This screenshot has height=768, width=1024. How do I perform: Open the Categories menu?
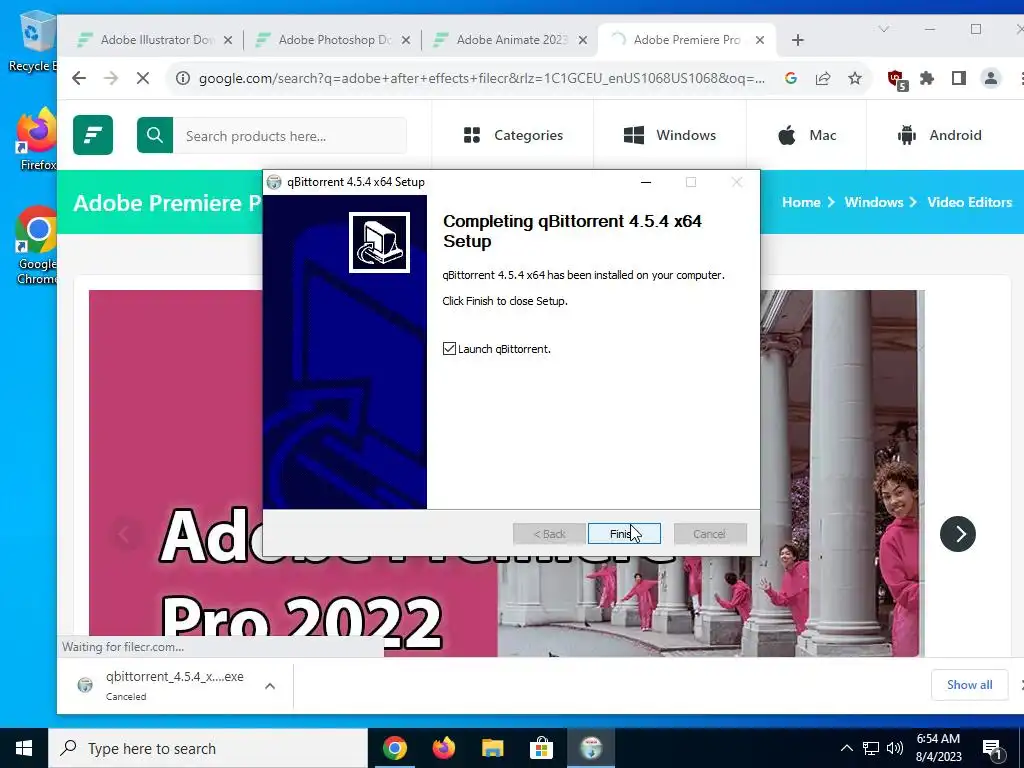tap(513, 135)
